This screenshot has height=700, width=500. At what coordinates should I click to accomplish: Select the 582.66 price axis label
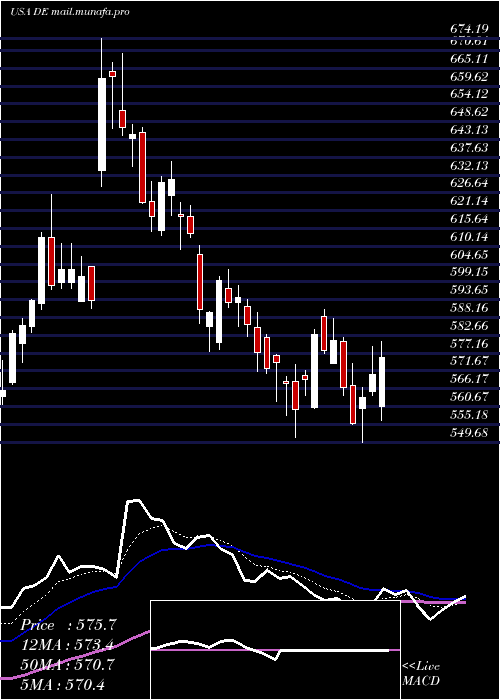pyautogui.click(x=469, y=326)
